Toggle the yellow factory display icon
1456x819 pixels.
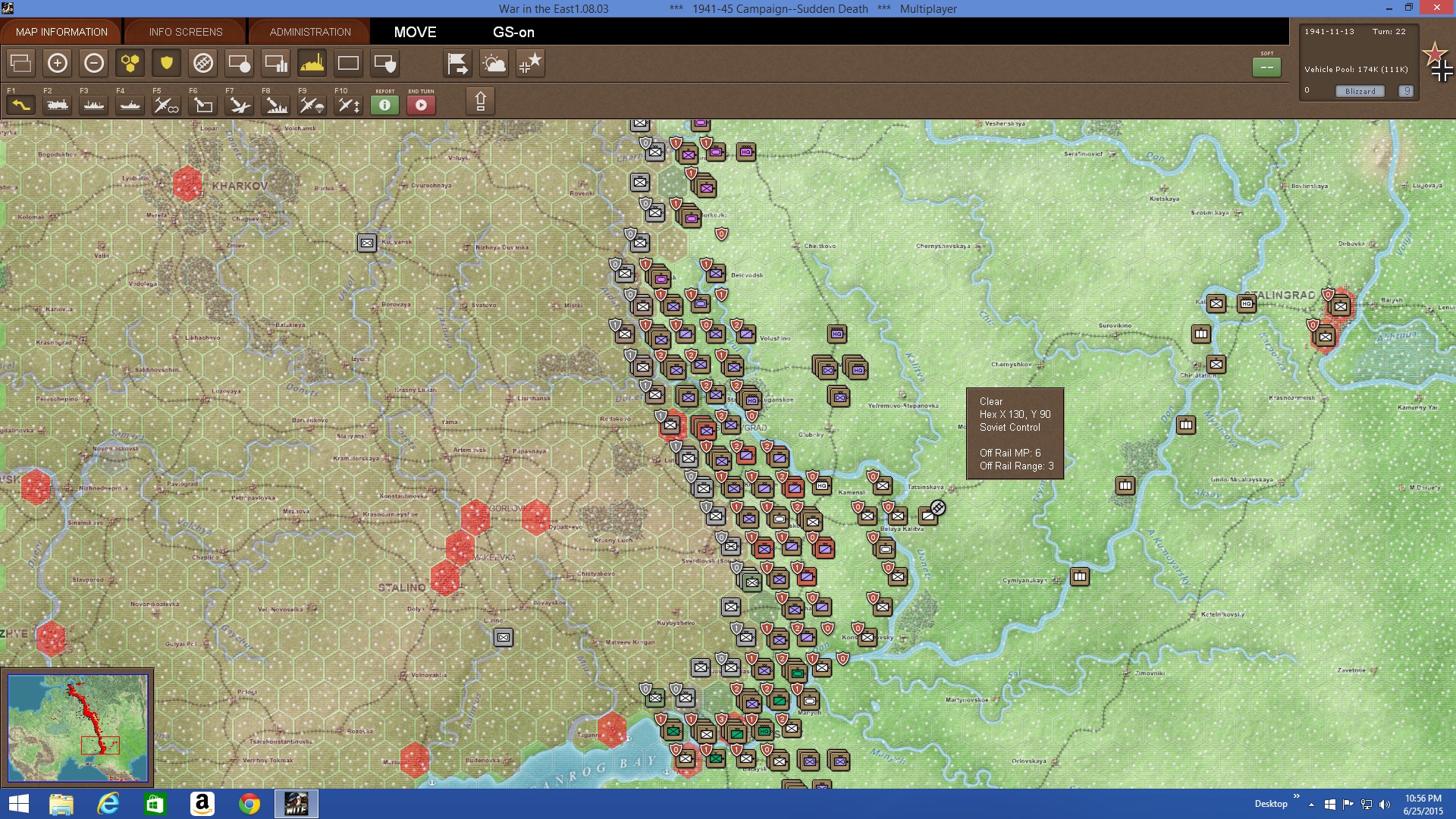point(312,63)
